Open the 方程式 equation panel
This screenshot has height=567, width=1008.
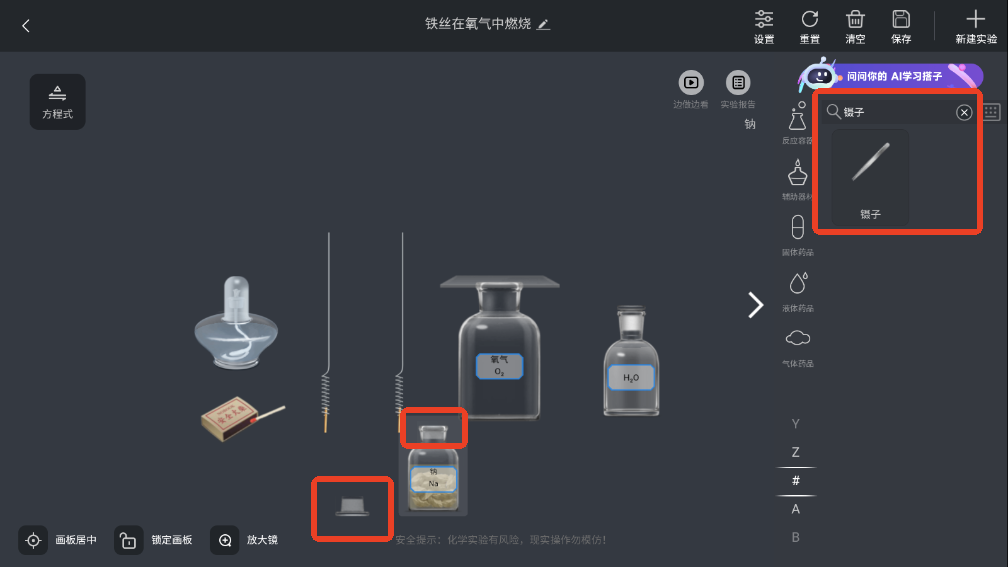pyautogui.click(x=57, y=102)
